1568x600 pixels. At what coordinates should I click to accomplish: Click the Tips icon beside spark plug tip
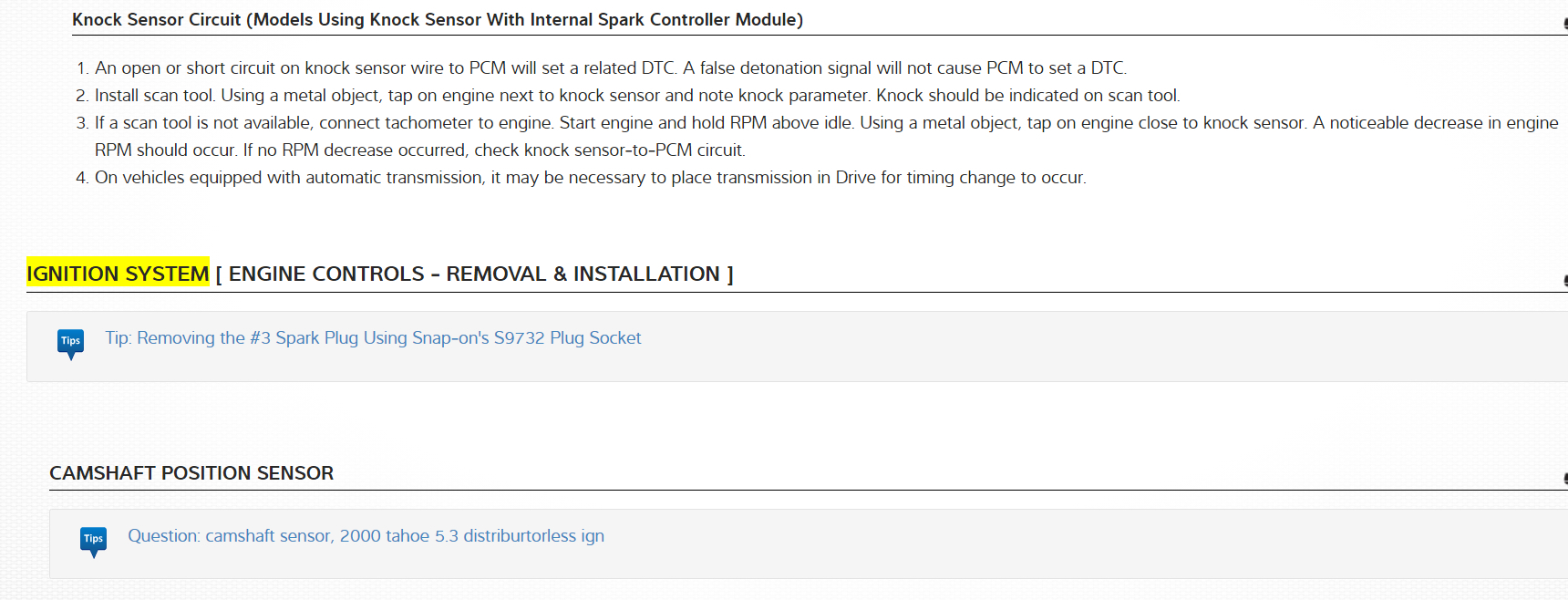pyautogui.click(x=70, y=343)
